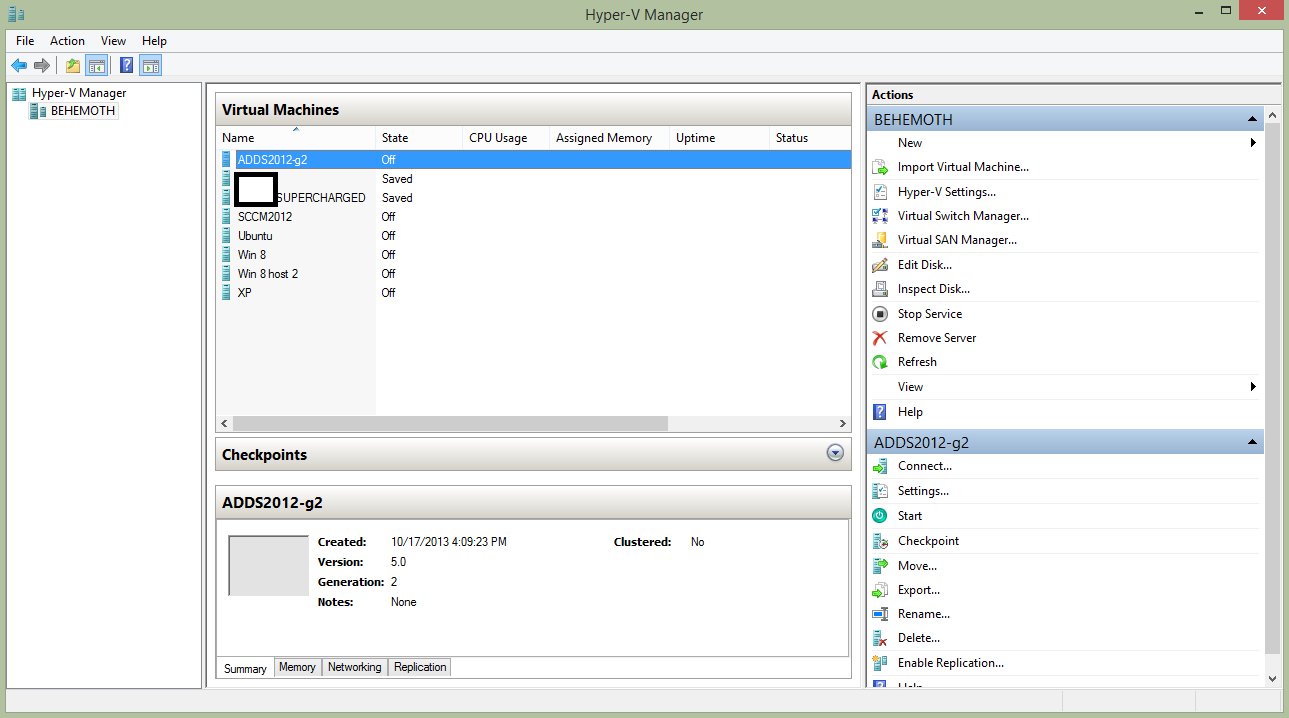Select the ADDS2012-g2 virtual machine row
Image resolution: width=1289 pixels, height=718 pixels.
tap(533, 159)
